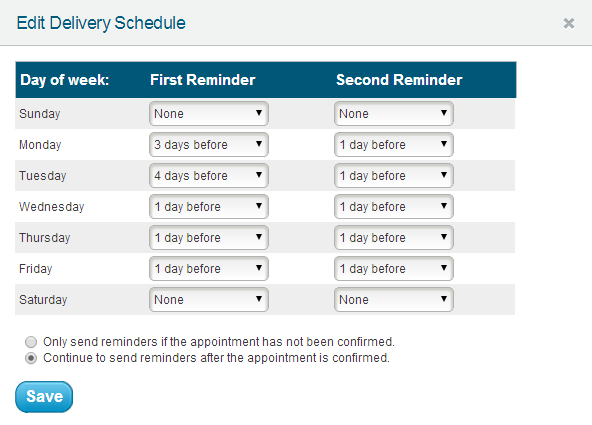
Task: Change Monday First Reminder from 3 days before
Action: click(x=209, y=145)
